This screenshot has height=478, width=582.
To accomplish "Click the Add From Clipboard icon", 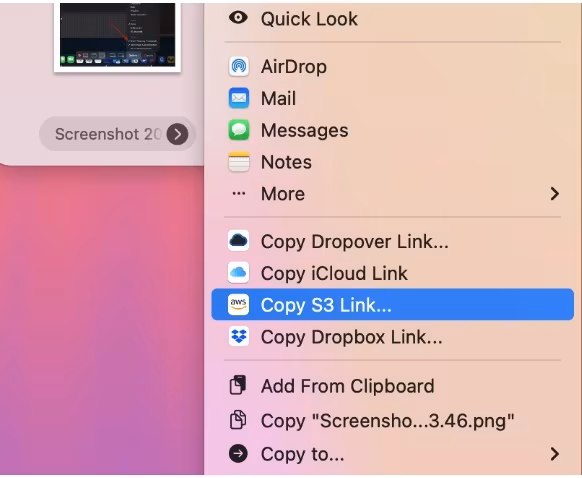I will (x=238, y=385).
